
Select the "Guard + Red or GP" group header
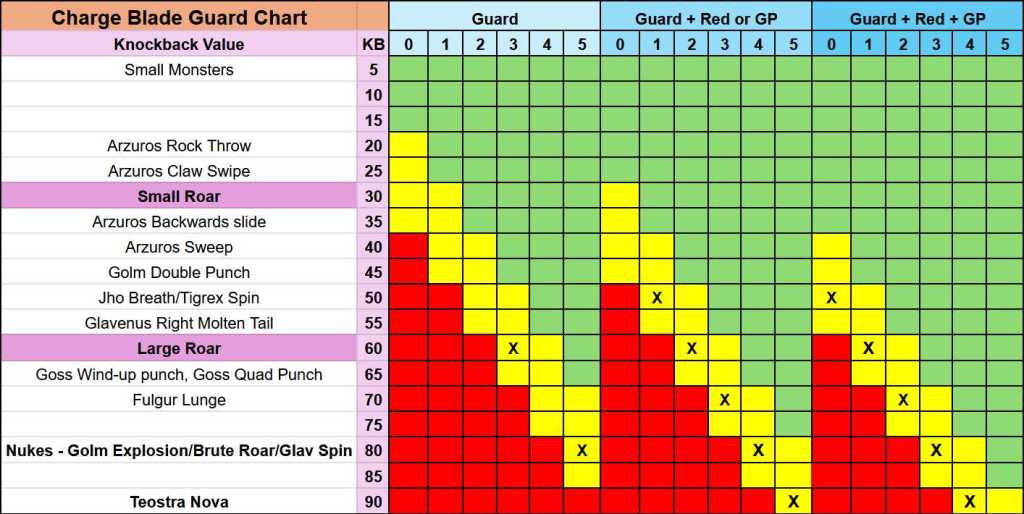[x=705, y=18]
